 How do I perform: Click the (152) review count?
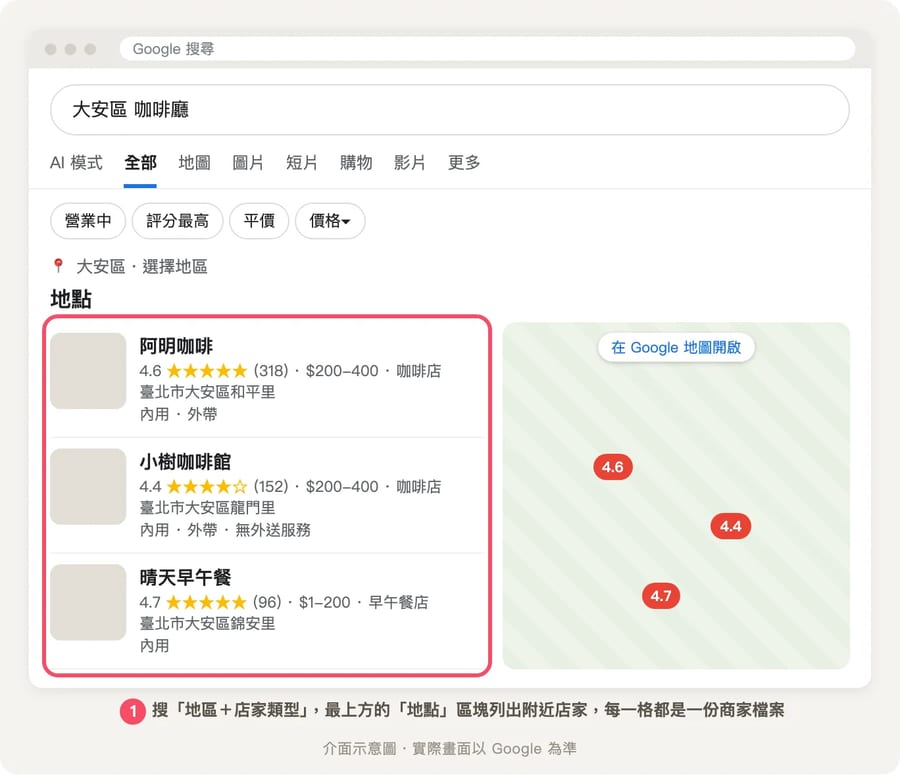271,487
